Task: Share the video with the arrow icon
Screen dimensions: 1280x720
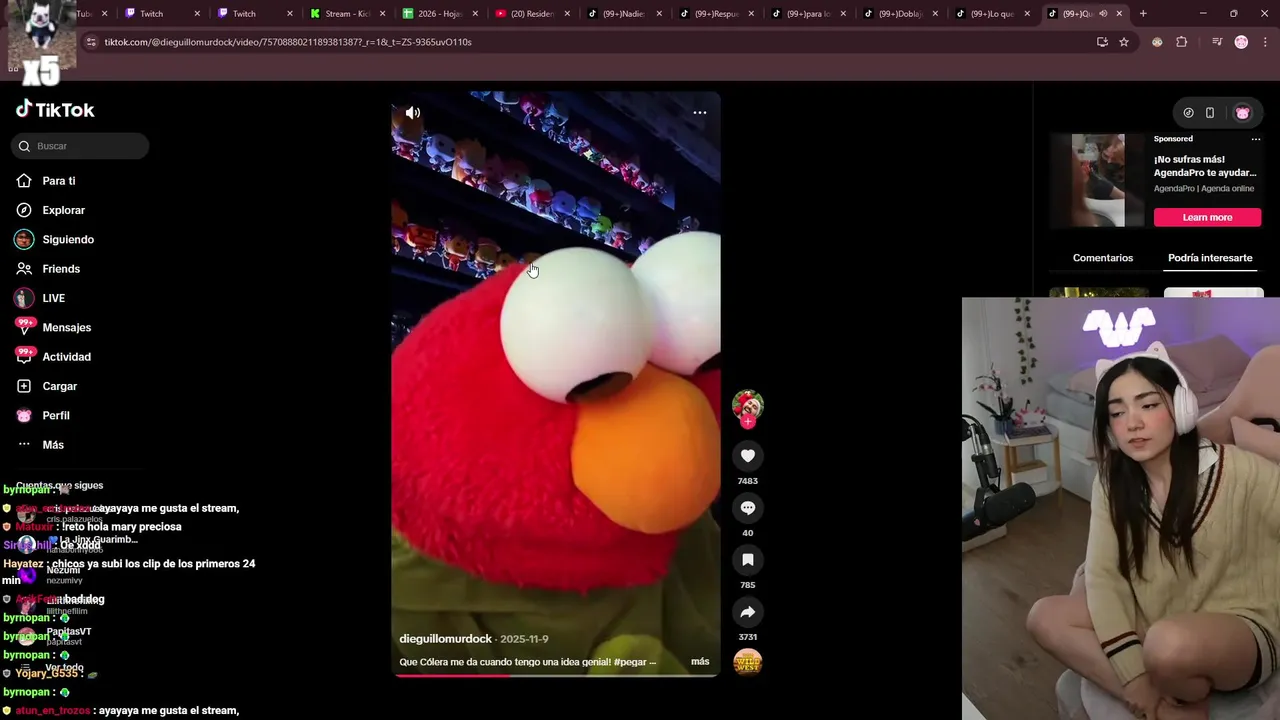Action: click(747, 612)
